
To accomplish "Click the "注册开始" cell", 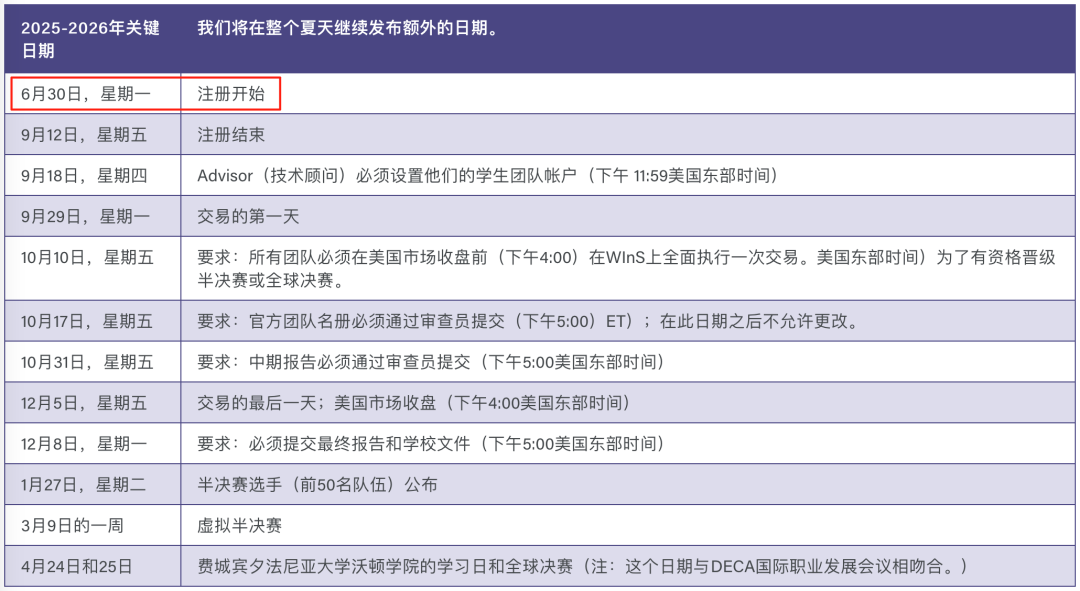I will pyautogui.click(x=627, y=94).
